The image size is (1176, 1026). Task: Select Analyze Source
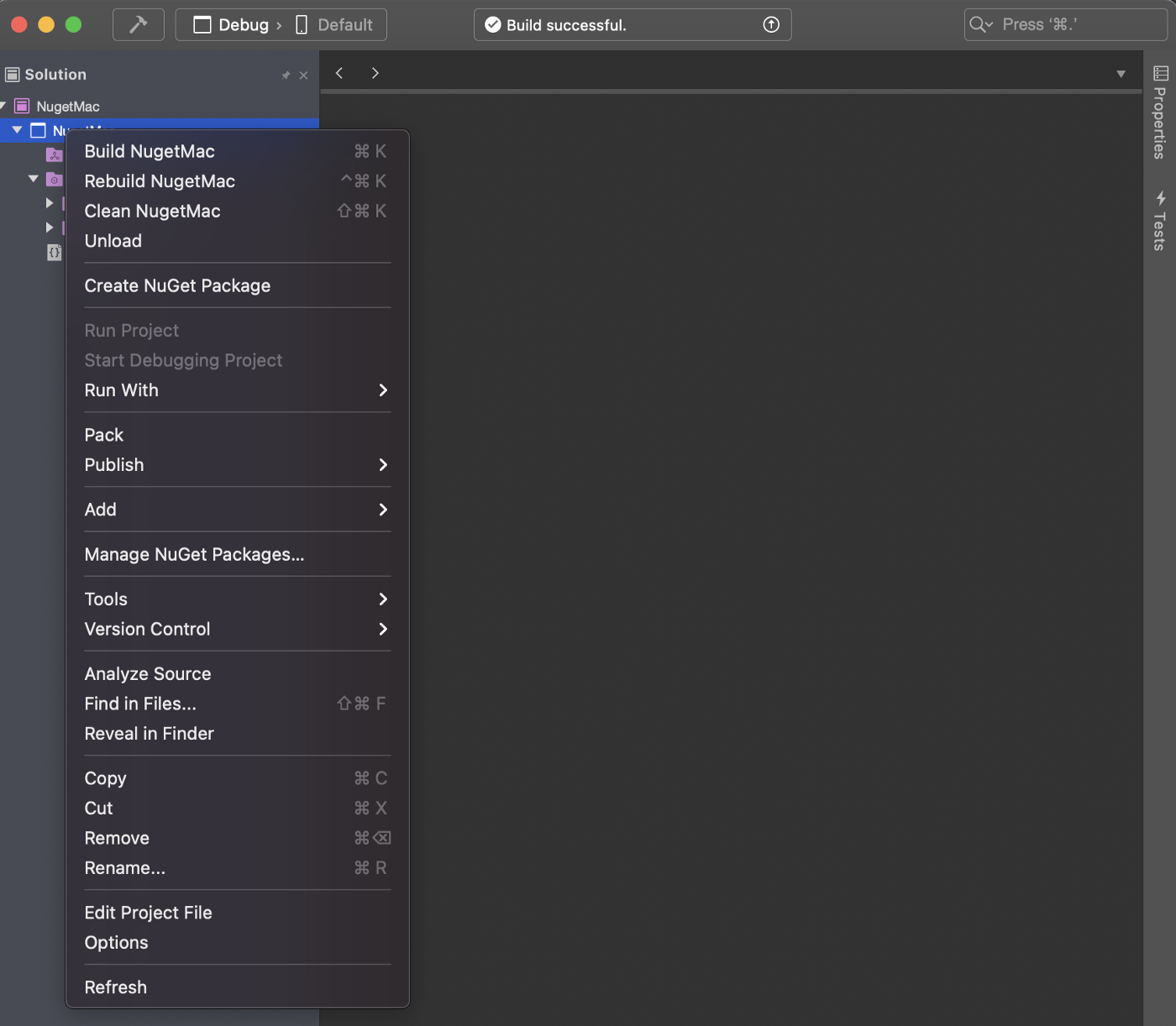pyautogui.click(x=238, y=674)
